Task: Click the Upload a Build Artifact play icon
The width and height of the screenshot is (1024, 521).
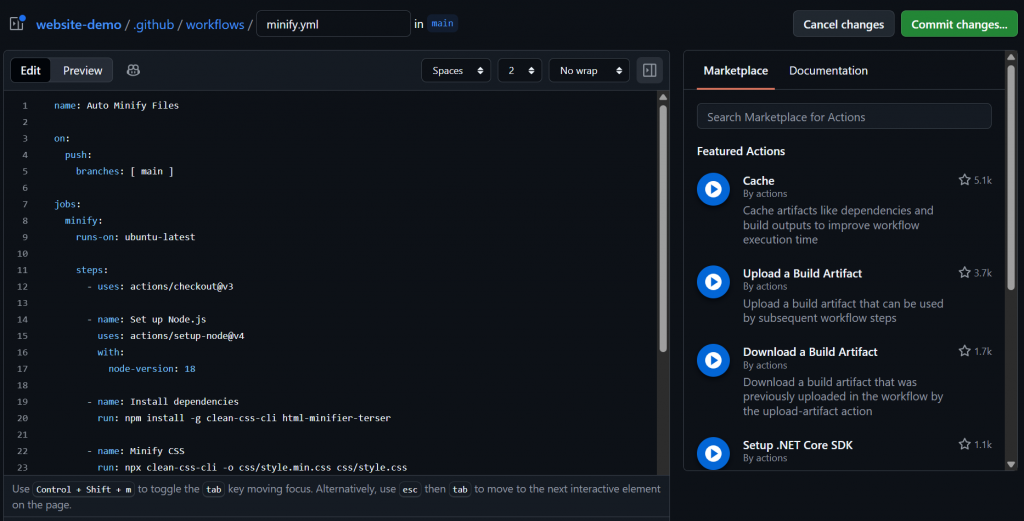Action: [713, 282]
